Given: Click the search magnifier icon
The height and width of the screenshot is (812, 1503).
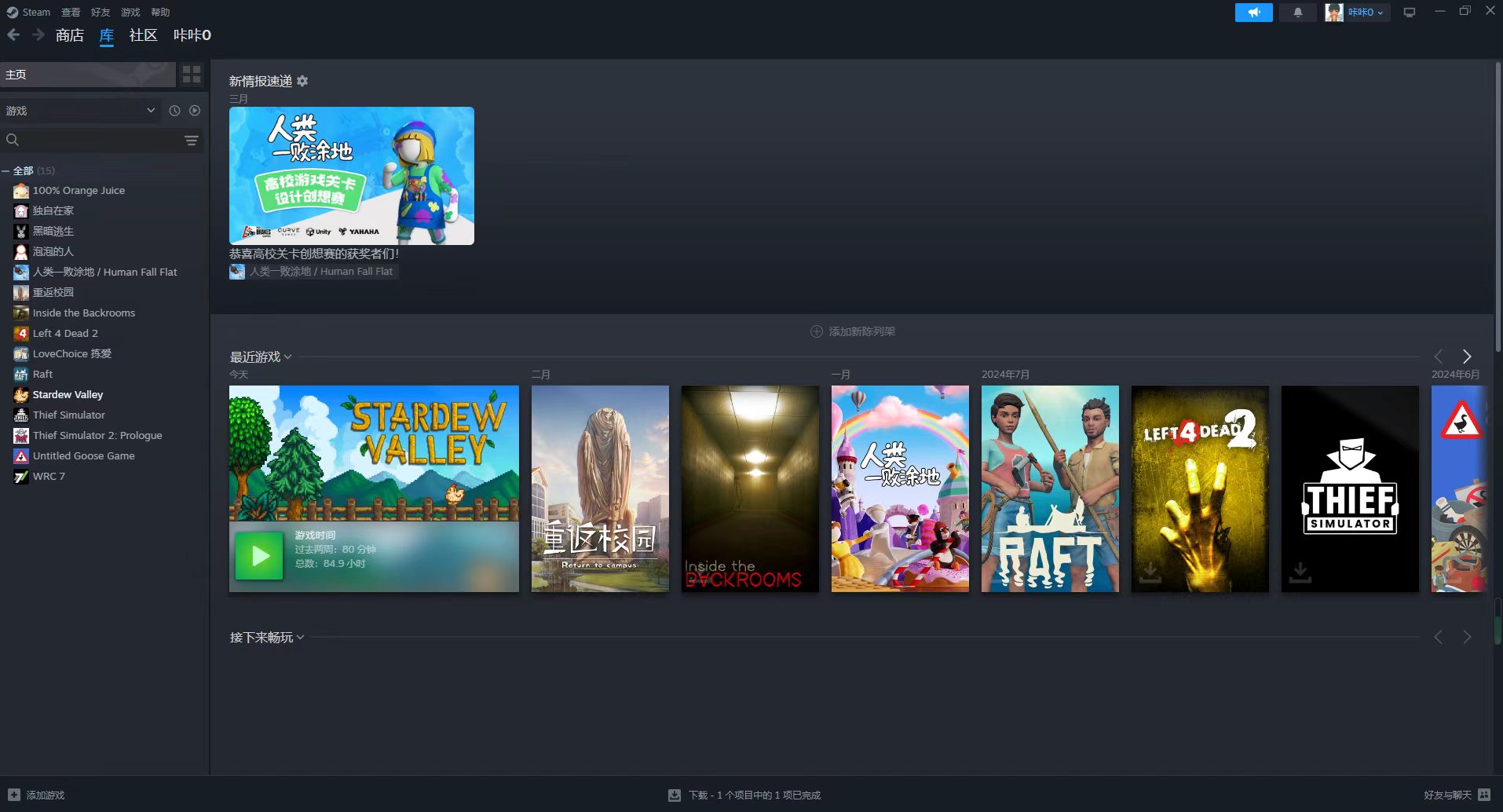Looking at the screenshot, I should tap(13, 141).
